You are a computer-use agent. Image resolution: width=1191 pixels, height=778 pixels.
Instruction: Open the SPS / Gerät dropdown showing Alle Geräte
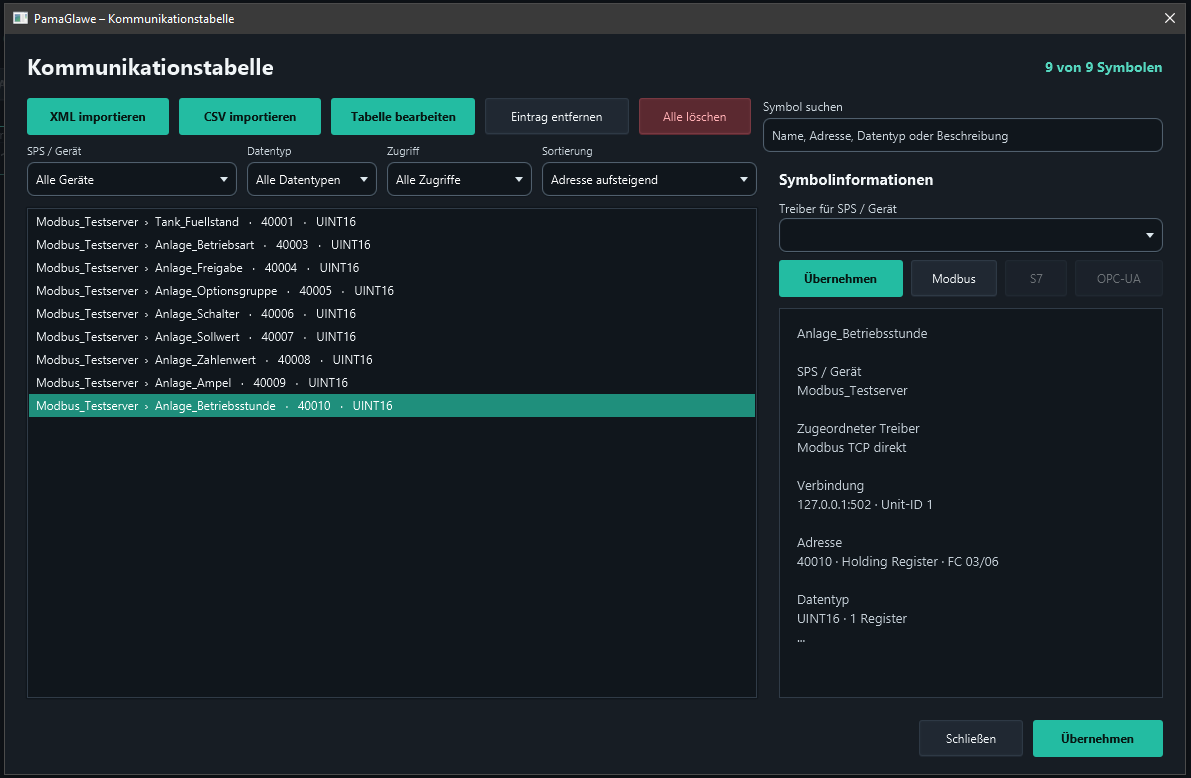tap(132, 179)
